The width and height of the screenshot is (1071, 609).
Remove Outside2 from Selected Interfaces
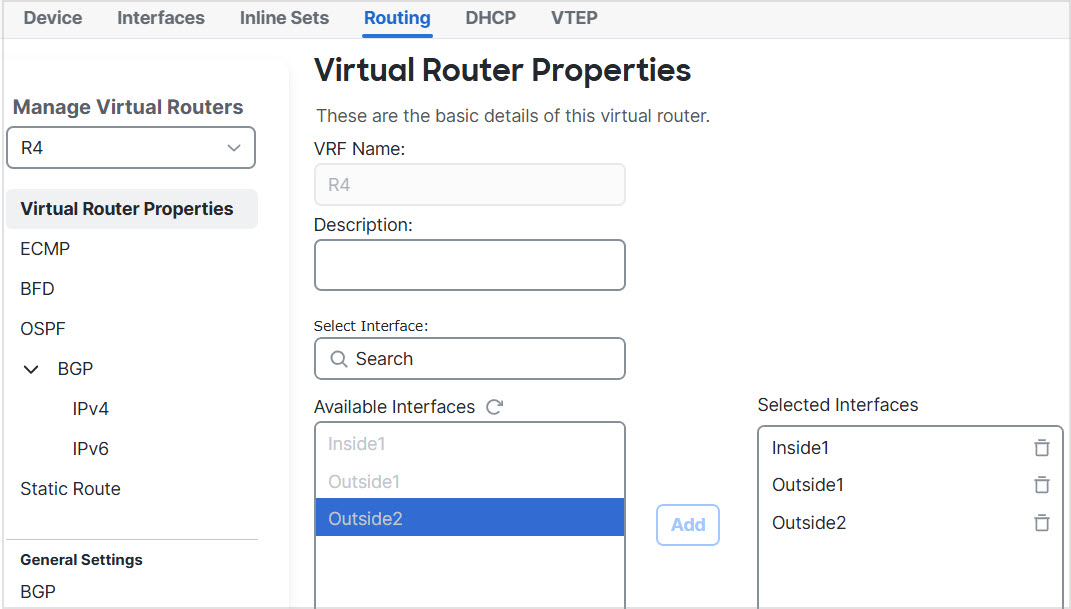[1042, 523]
